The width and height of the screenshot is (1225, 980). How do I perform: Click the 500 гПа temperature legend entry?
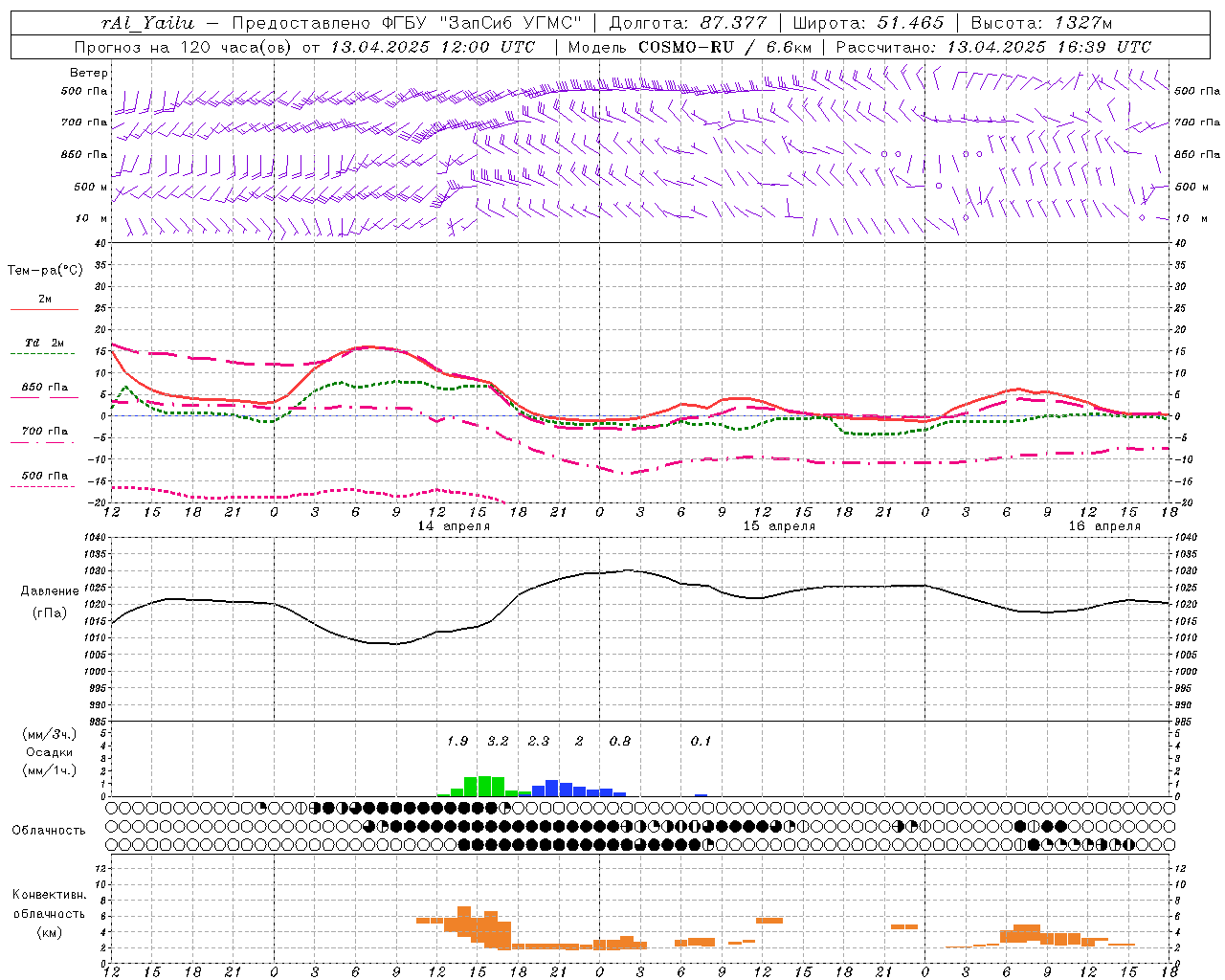click(45, 476)
